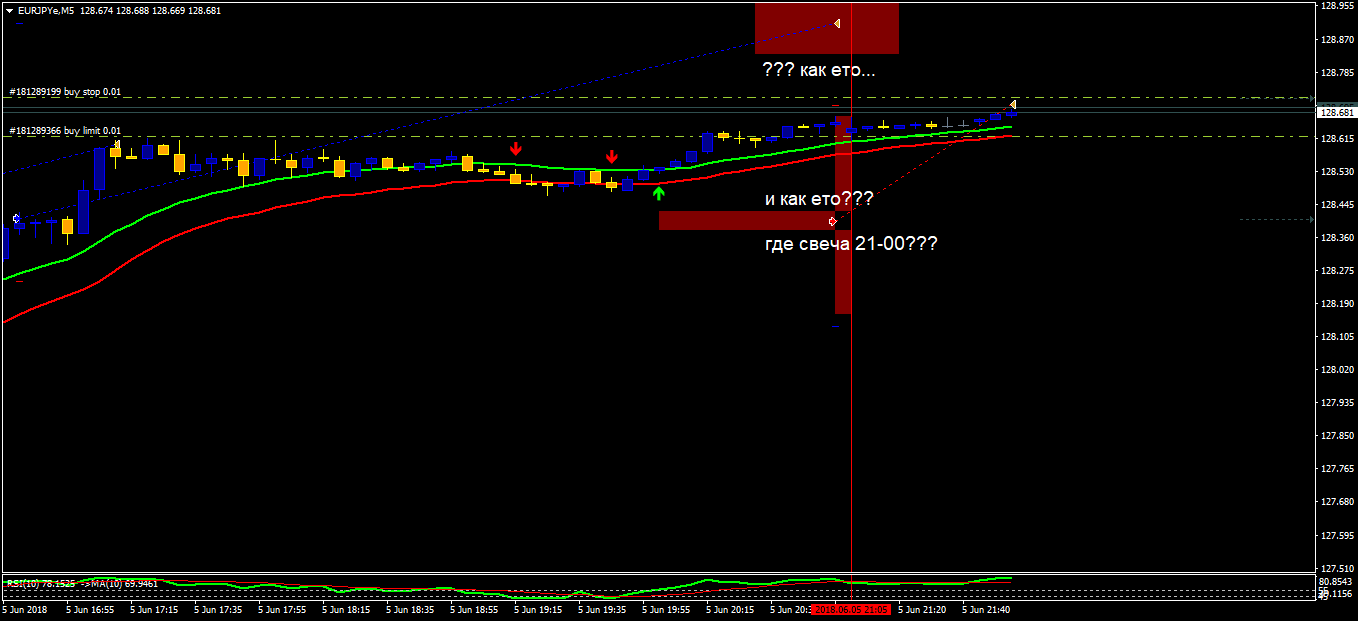Click the 128.870 price scale value
Viewport: 1358px width, 621px height.
coord(1337,39)
